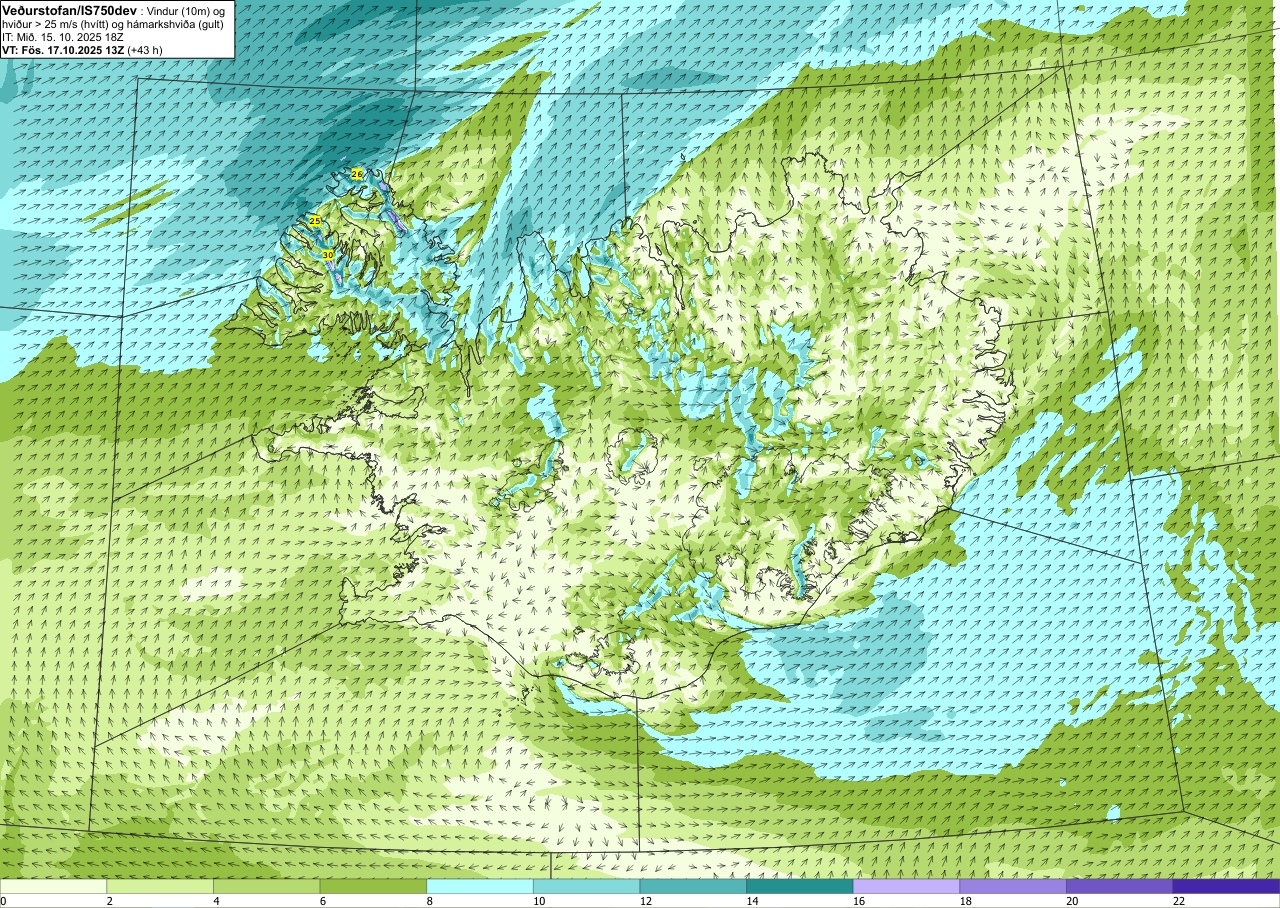
Task: Click the legend scale number 10
Action: 539,901
